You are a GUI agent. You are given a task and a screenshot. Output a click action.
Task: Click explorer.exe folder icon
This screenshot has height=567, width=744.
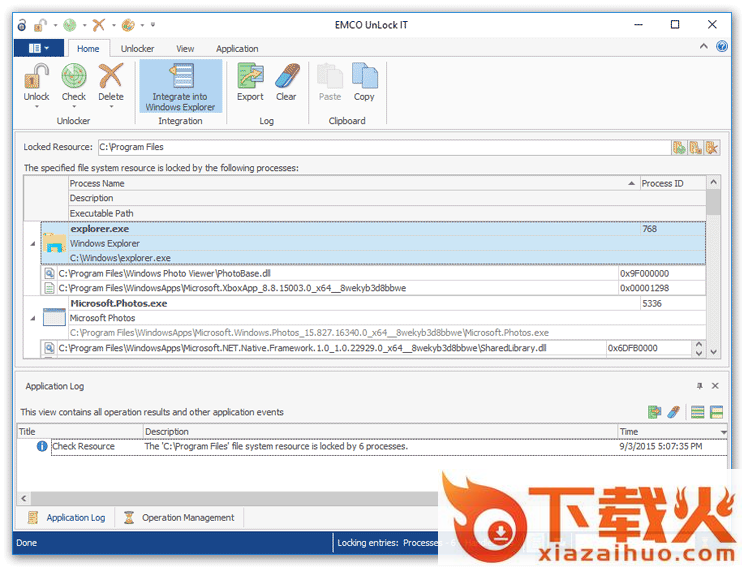[55, 242]
